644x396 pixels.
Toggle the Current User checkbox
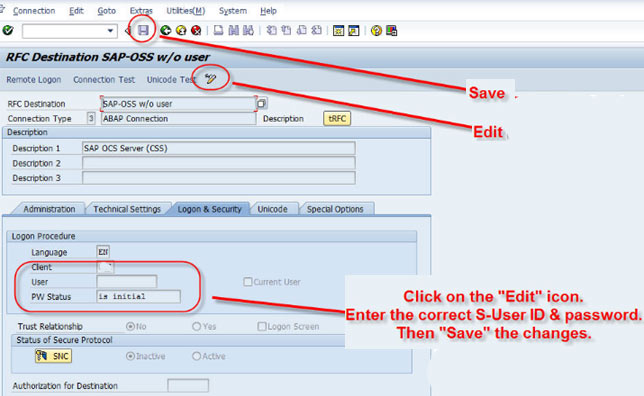(x=248, y=282)
